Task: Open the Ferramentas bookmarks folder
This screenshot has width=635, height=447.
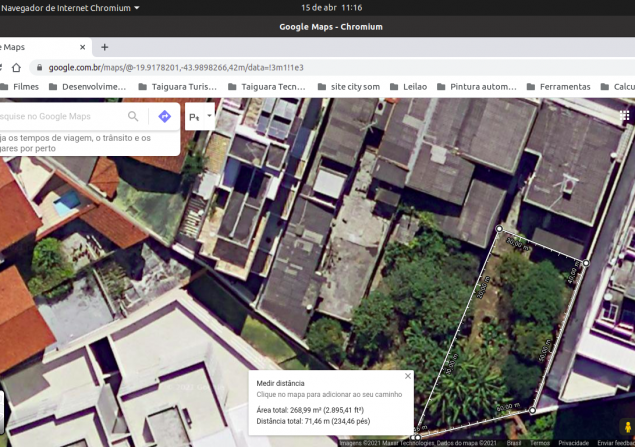Action: coord(558,87)
